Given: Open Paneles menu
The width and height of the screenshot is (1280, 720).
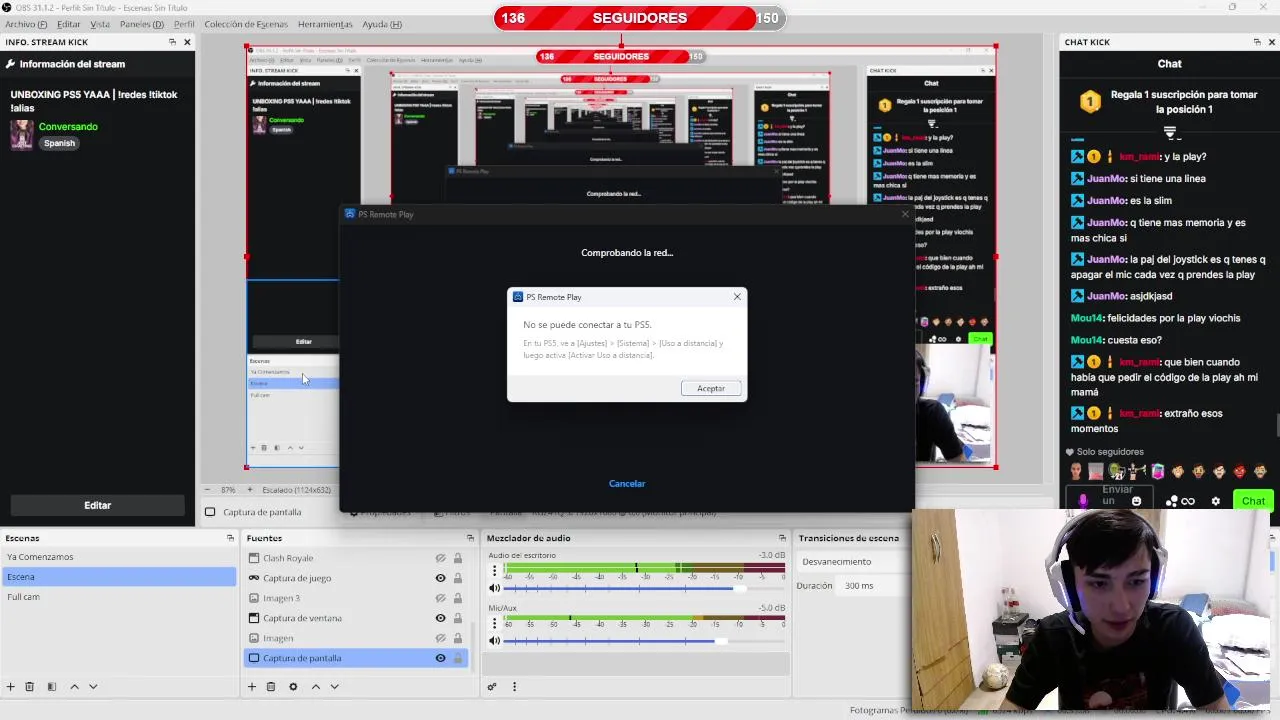Looking at the screenshot, I should [x=142, y=24].
